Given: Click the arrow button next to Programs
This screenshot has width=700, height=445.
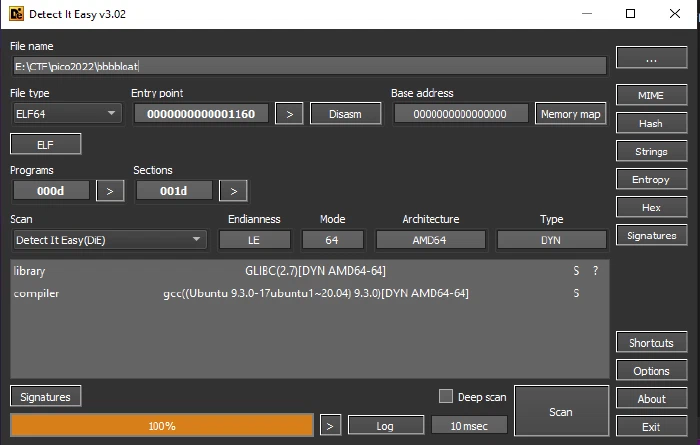Looking at the screenshot, I should [110, 191].
